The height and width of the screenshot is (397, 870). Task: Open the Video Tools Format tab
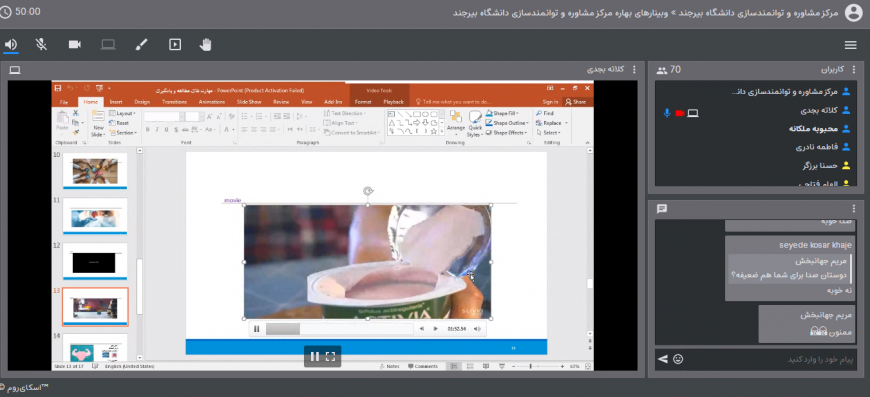pos(363,102)
